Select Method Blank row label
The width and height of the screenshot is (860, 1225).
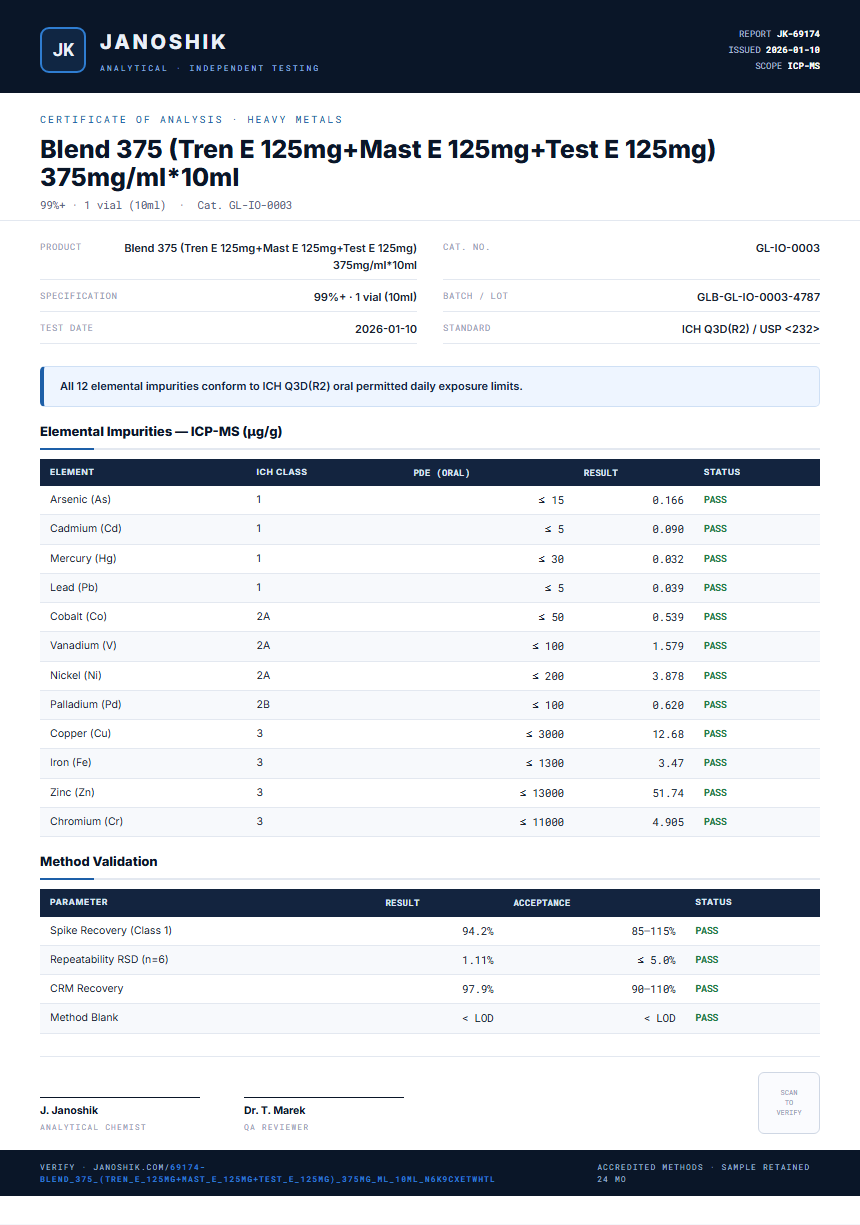[x=84, y=1017]
